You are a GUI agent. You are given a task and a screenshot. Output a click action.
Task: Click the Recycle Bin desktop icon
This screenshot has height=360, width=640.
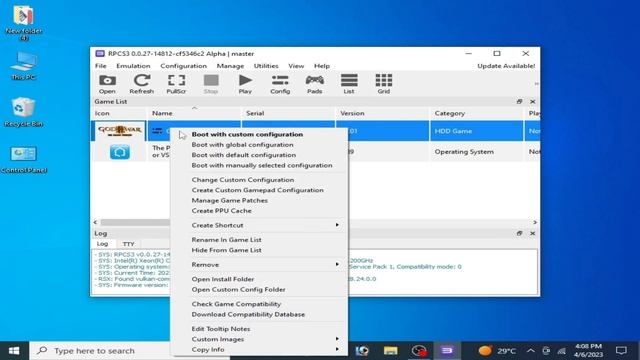point(23,112)
